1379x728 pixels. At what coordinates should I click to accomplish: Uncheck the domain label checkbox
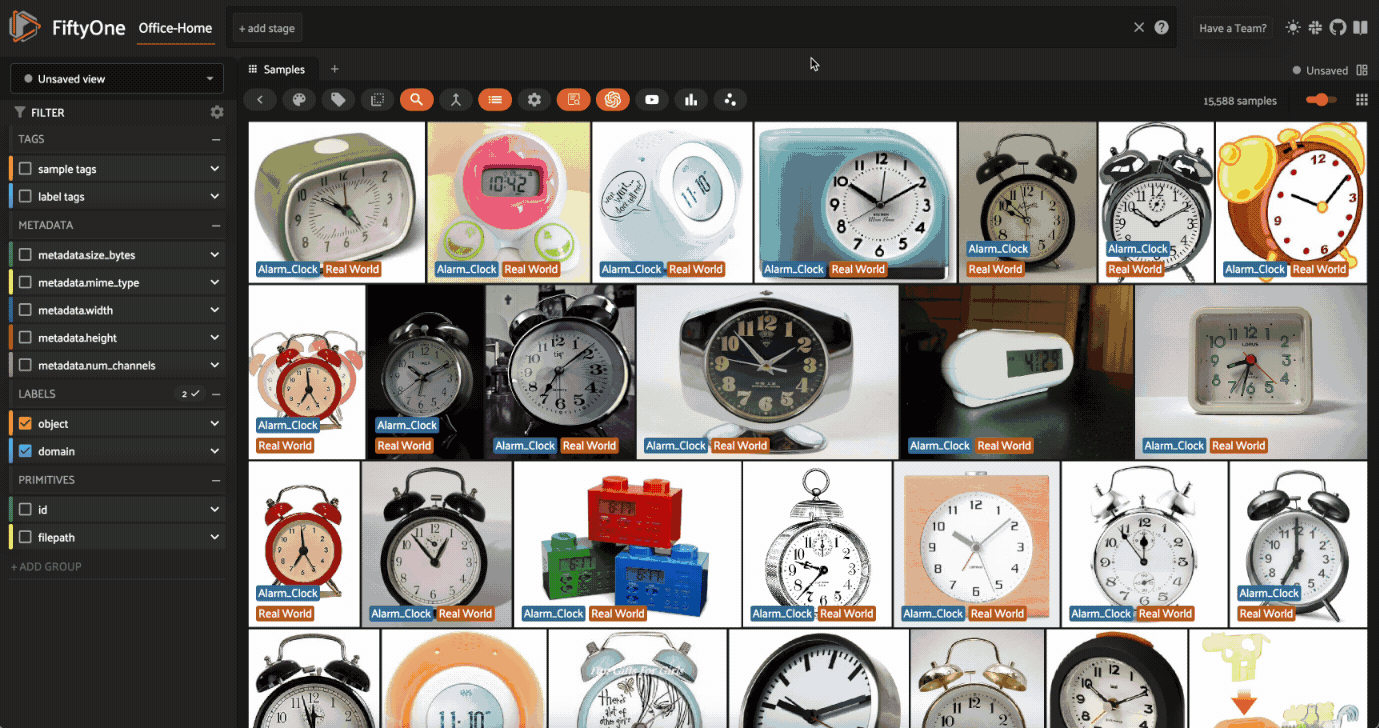[26, 452]
